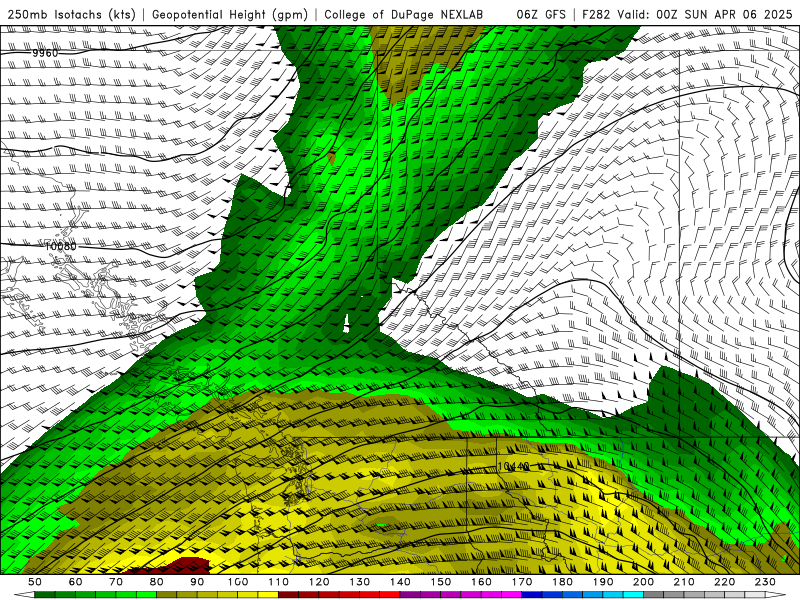Click the 10080 height contour label

61,246
